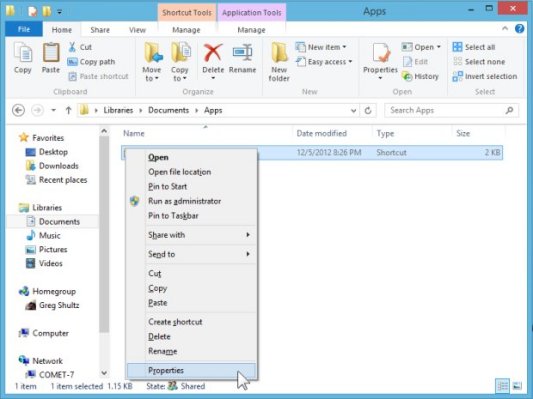This screenshot has height=399, width=533.
Task: Open Downloads in navigation pane
Action: (x=52, y=166)
